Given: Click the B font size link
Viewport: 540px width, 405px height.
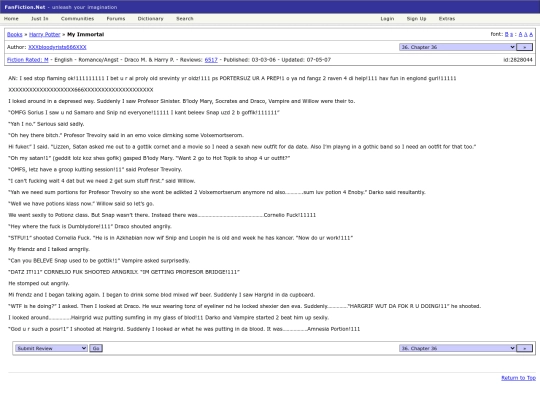Looking at the screenshot, I should click(x=507, y=34).
